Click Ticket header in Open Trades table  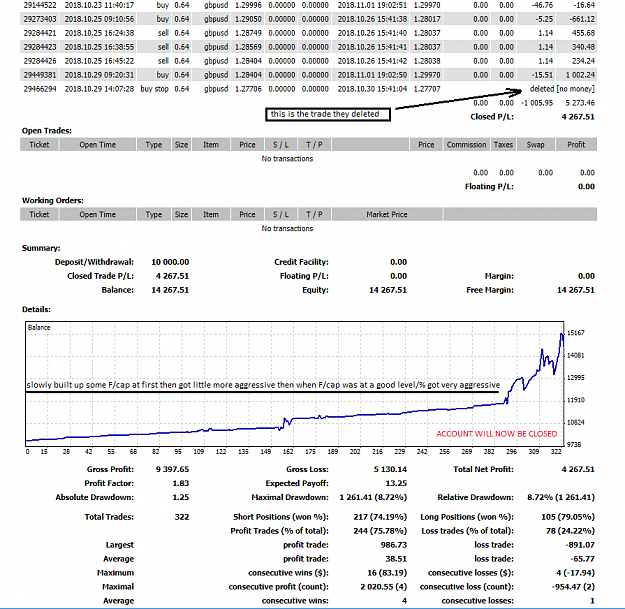click(x=39, y=145)
